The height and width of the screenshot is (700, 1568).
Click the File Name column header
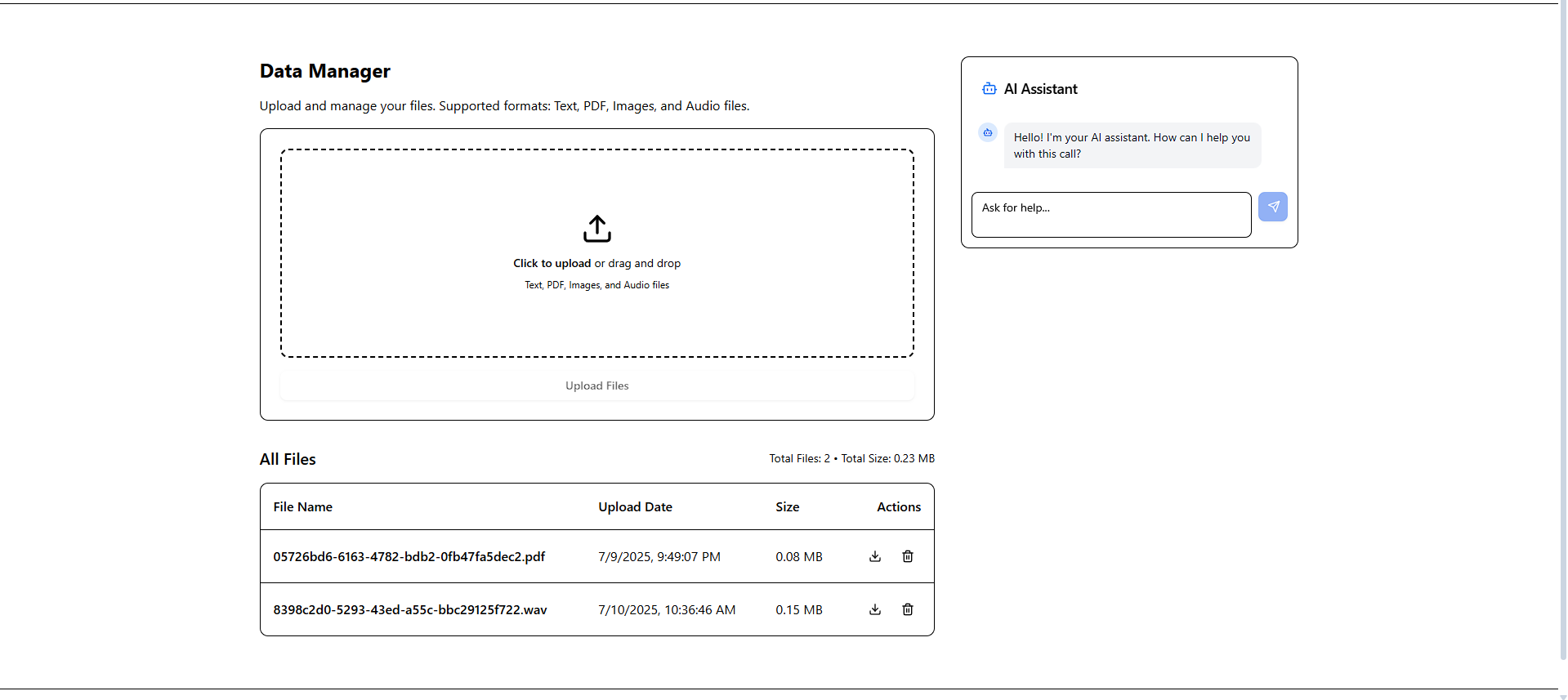303,506
